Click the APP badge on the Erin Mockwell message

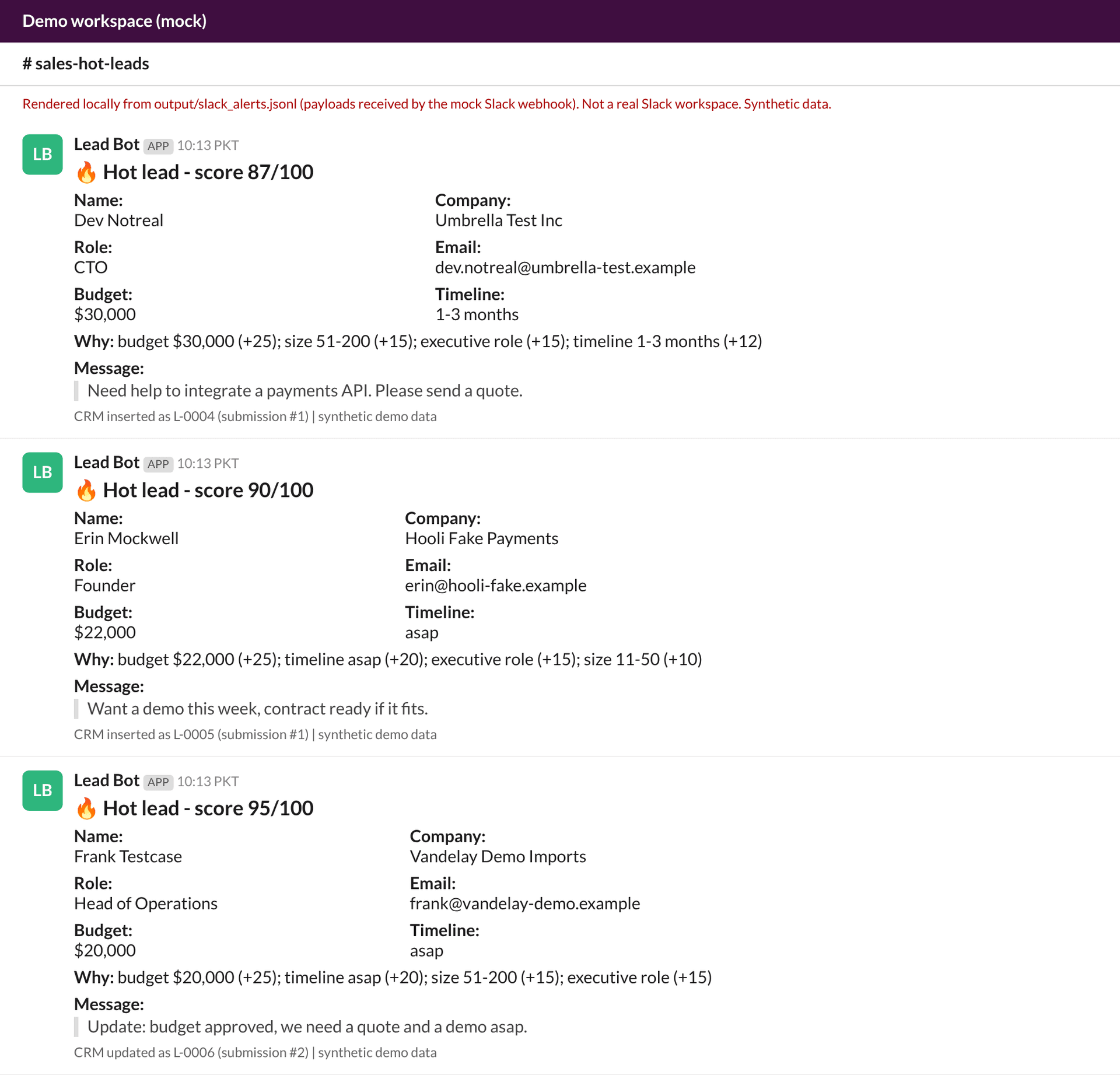click(x=158, y=464)
